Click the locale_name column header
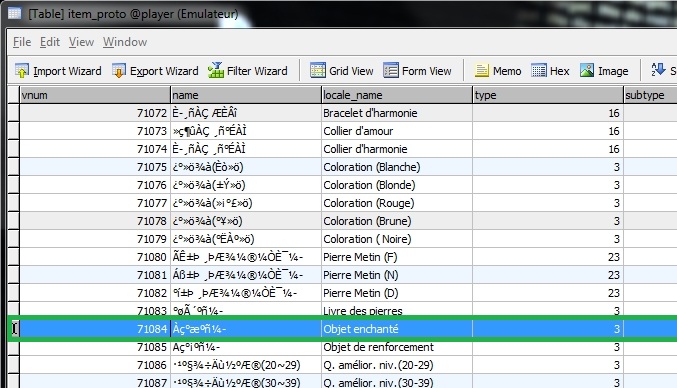Viewport: 677px width, 388px height. point(397,95)
